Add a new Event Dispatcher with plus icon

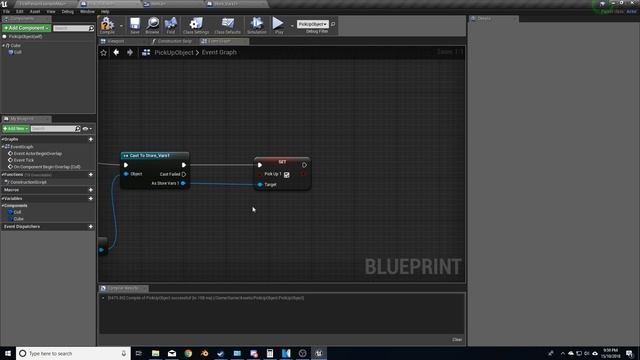[91, 227]
